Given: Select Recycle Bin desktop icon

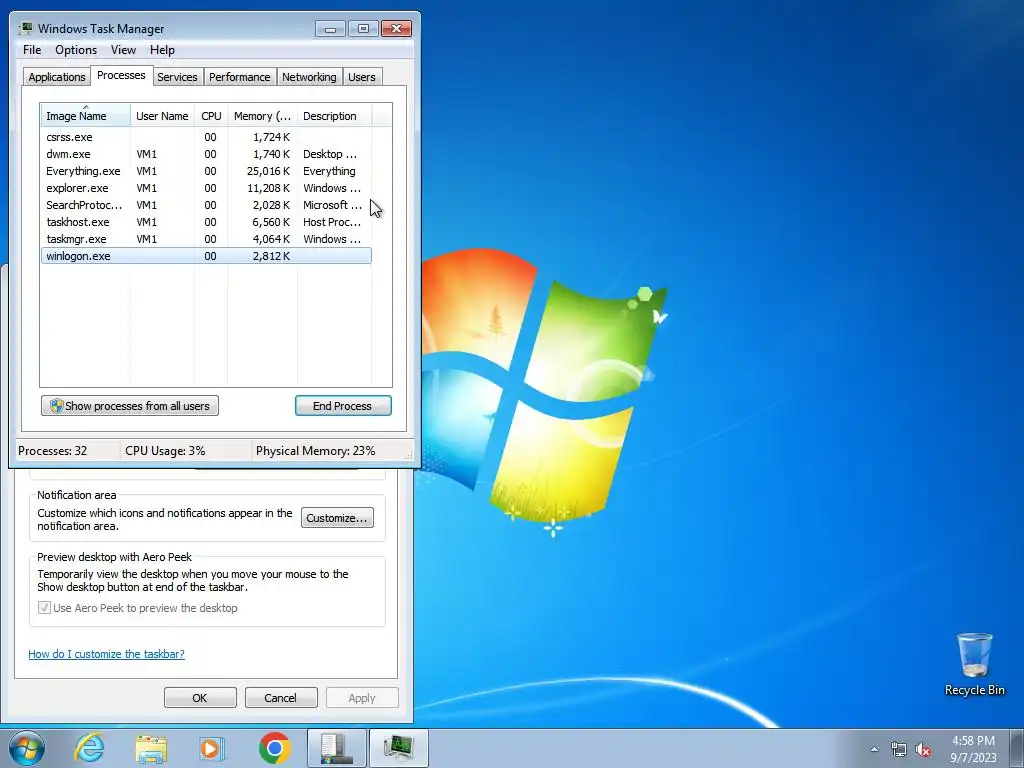Looking at the screenshot, I should [974, 664].
